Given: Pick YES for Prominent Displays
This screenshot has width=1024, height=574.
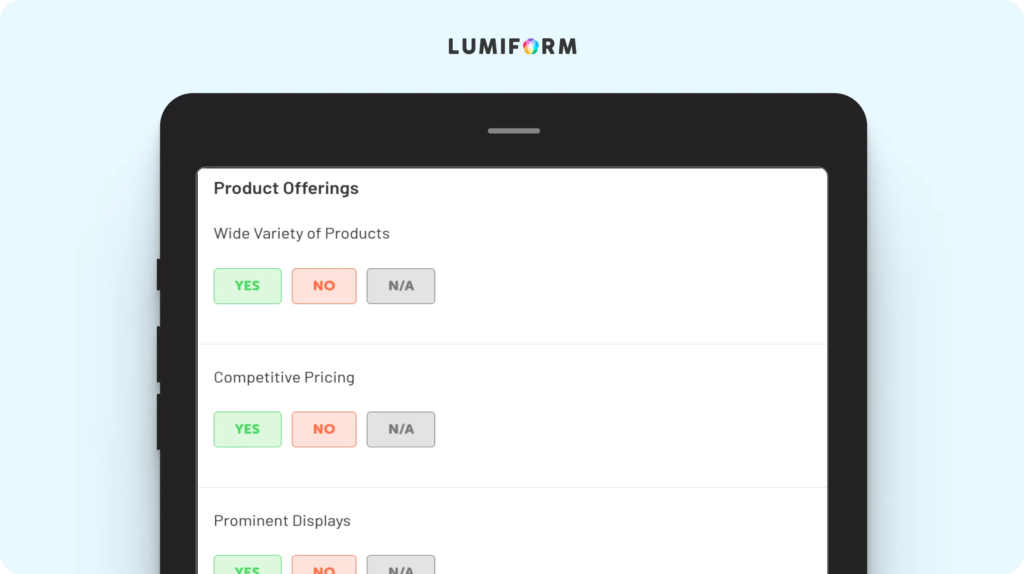Looking at the screenshot, I should click(x=247, y=566).
